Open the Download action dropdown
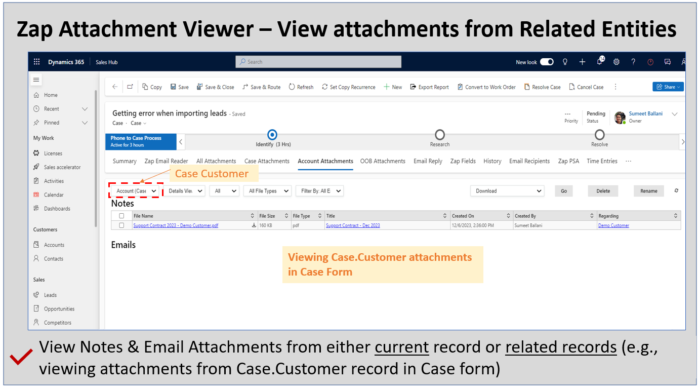Screen dimensions: 700x388 pos(507,191)
